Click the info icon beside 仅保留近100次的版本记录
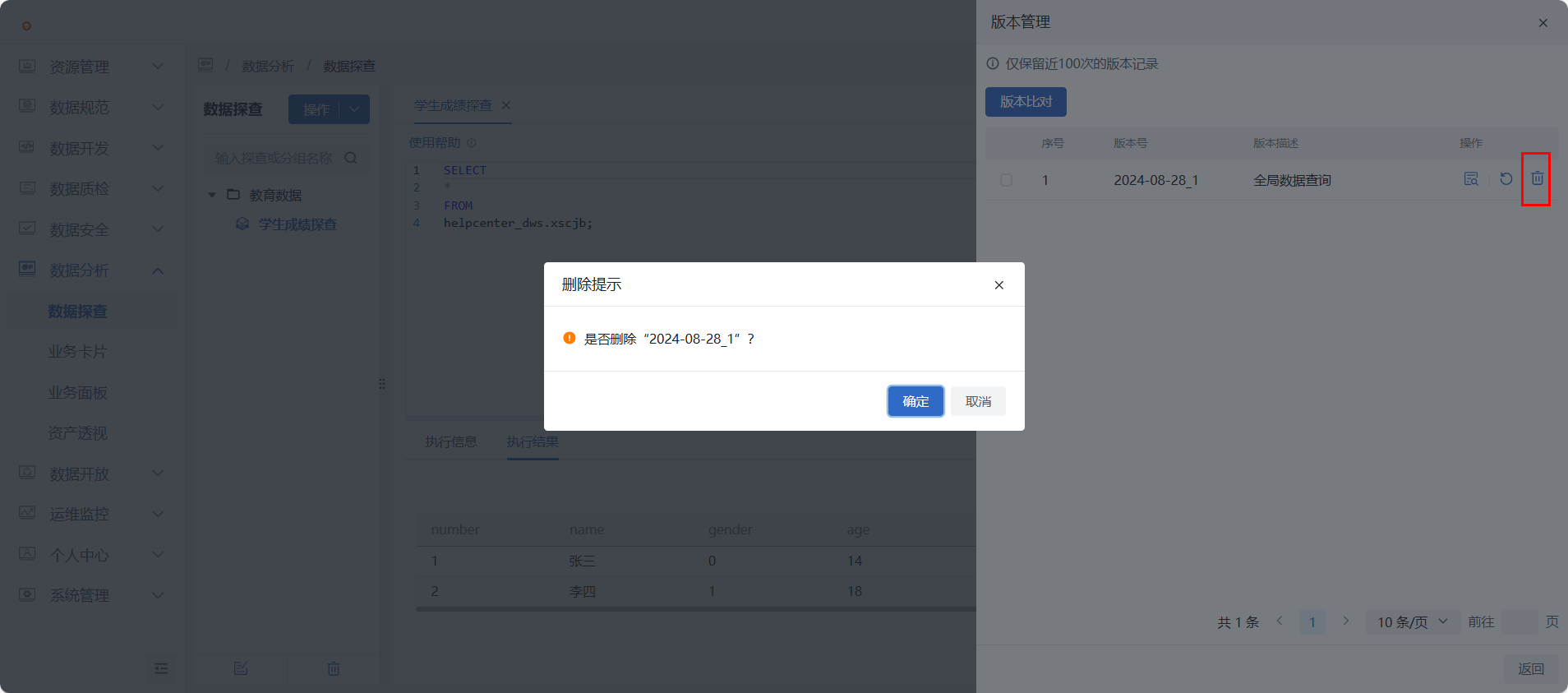1568x693 pixels. (x=993, y=63)
